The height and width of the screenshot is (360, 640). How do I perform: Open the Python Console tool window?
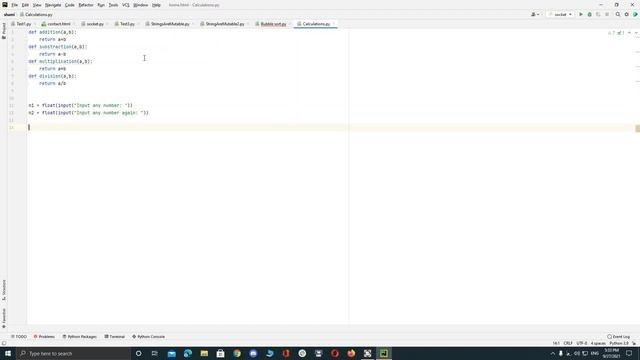click(x=149, y=337)
